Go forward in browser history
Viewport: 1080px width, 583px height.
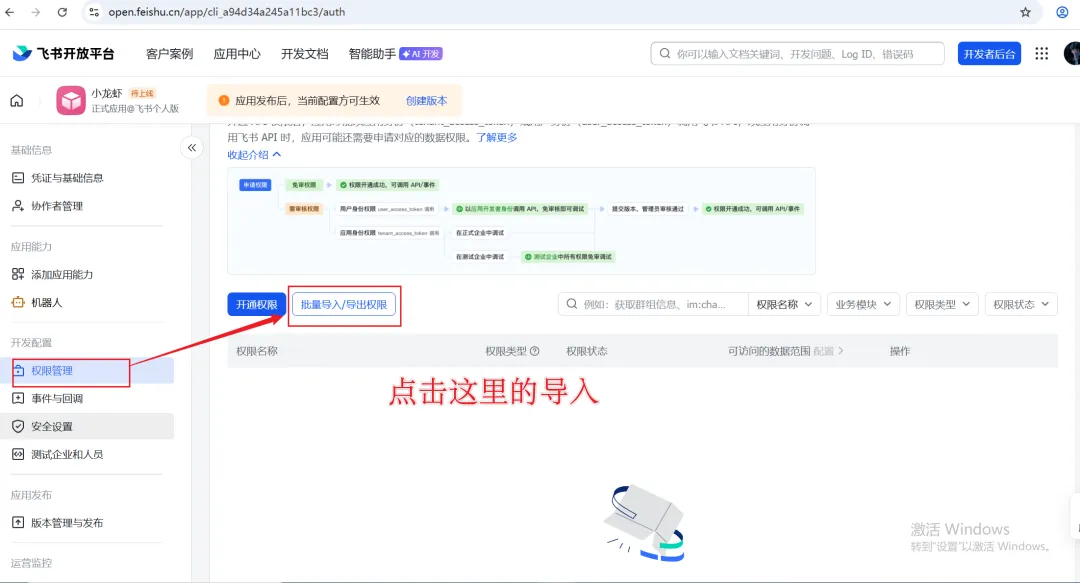pos(36,12)
